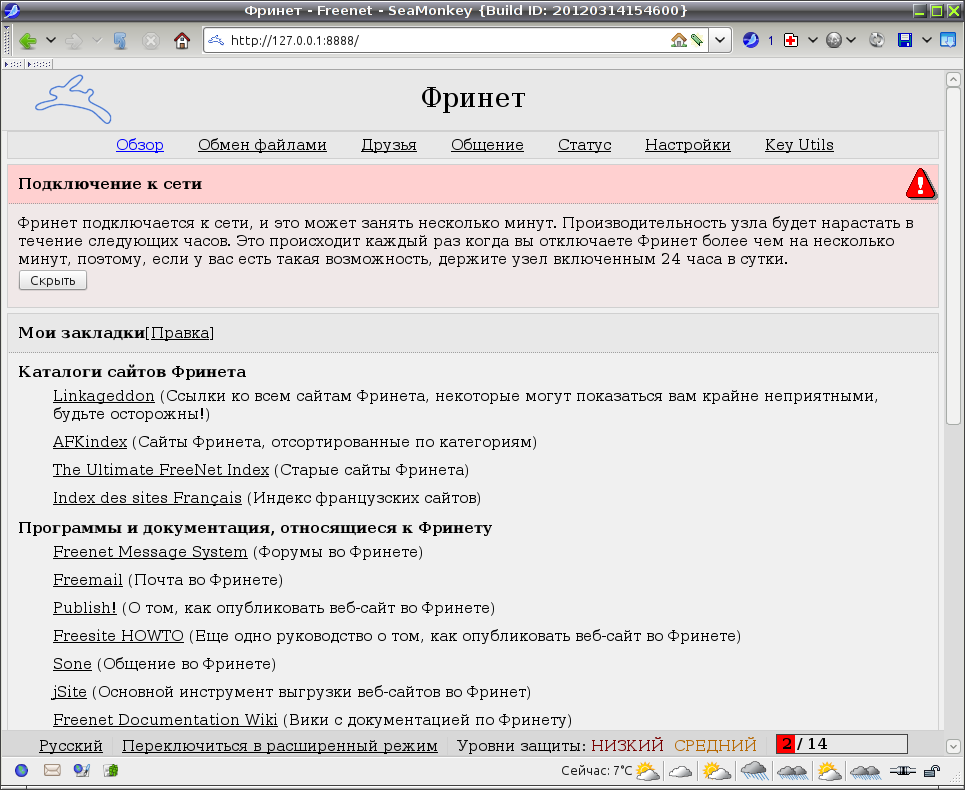Click the vertical scrollbar thumb
965x790 pixels.
(x=953, y=255)
